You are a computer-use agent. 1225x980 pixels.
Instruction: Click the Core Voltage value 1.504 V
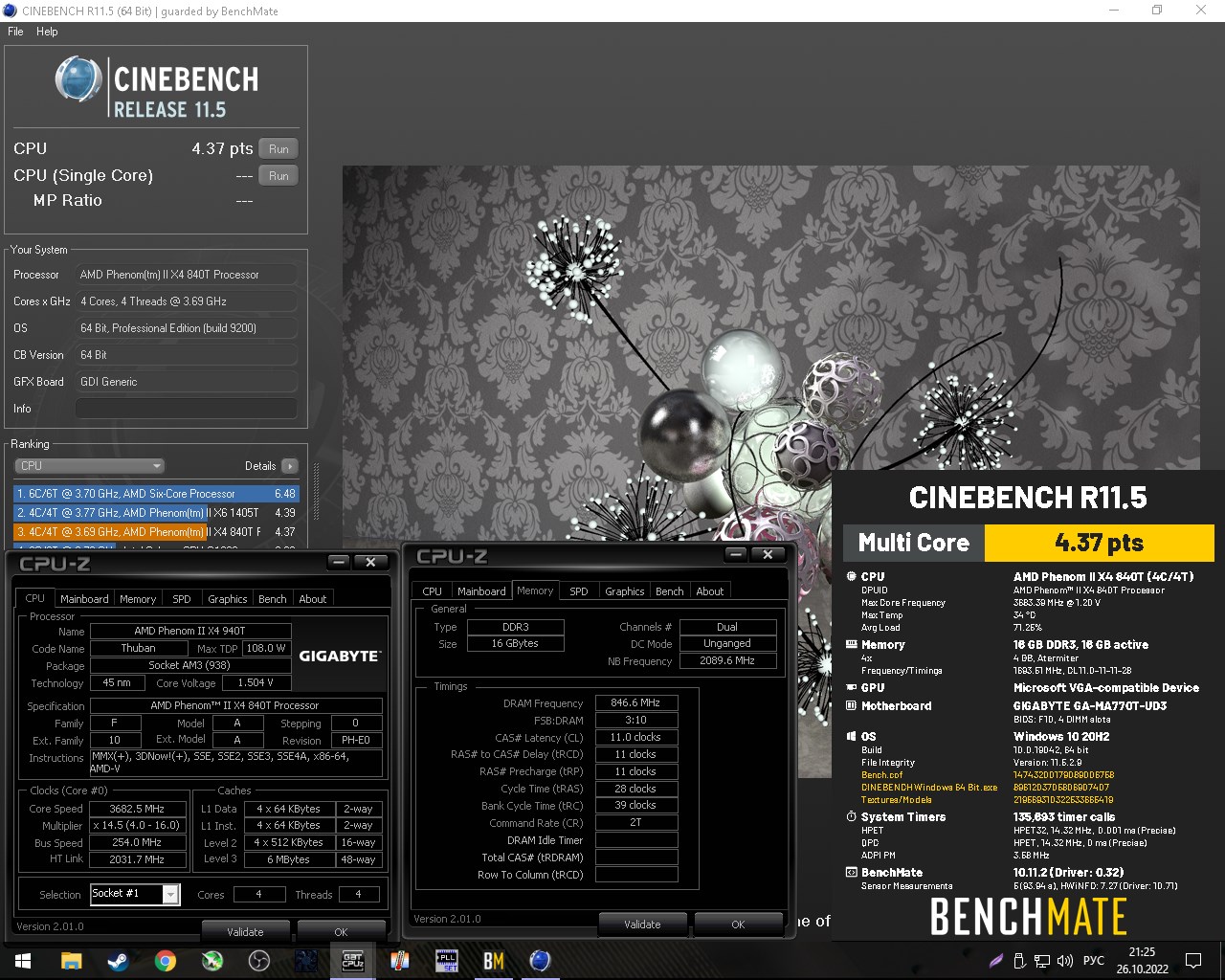(x=255, y=682)
